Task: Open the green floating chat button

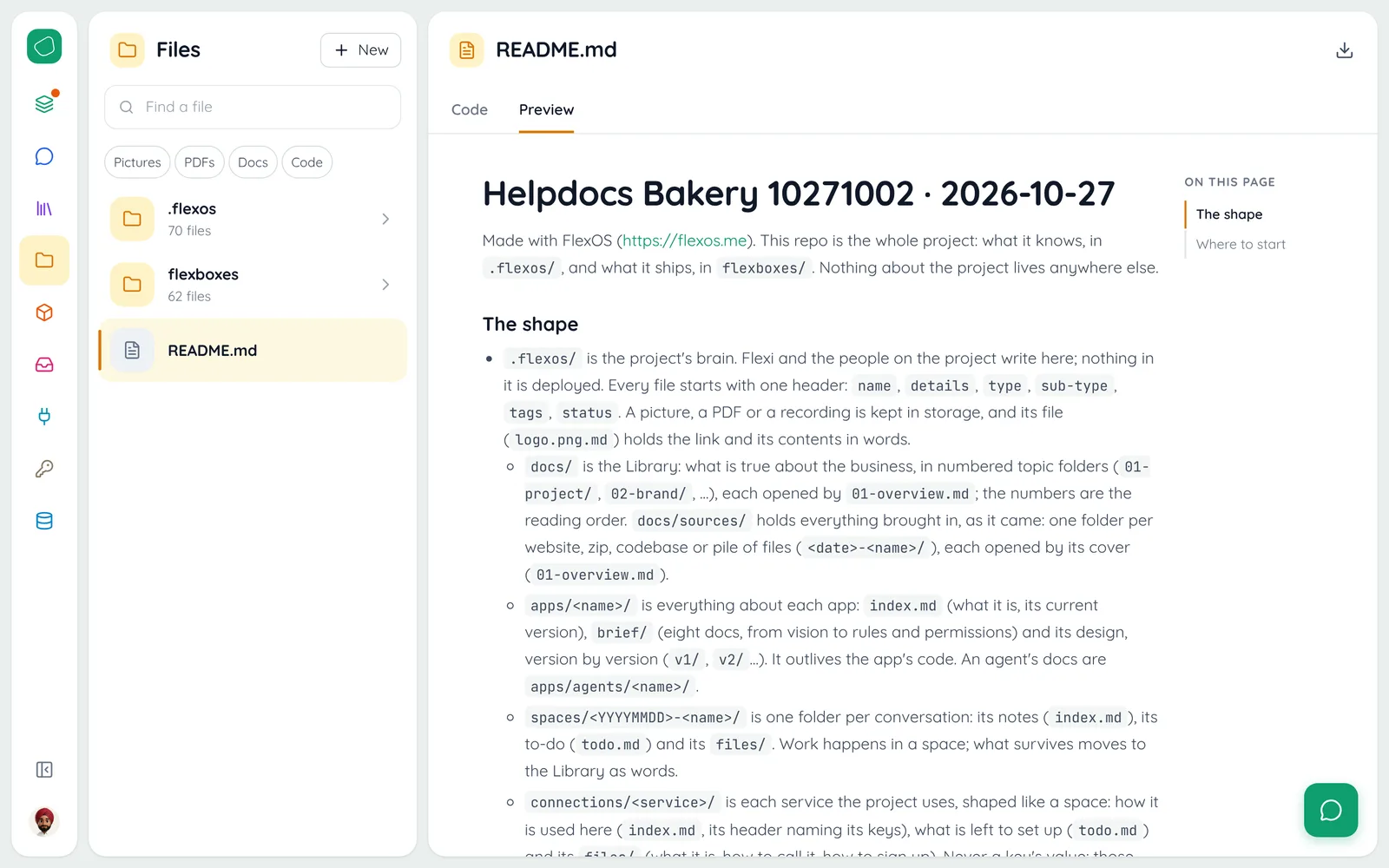Action: tap(1331, 810)
